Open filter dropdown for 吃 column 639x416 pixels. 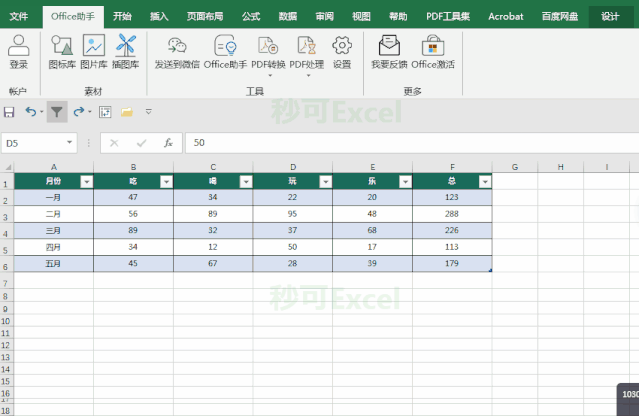point(166,182)
